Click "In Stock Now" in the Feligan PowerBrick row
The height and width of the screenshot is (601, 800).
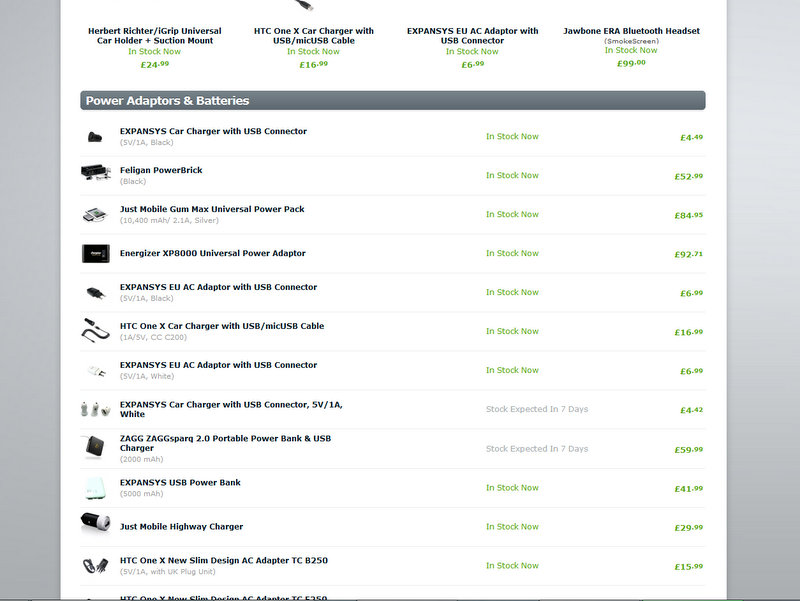(x=512, y=176)
